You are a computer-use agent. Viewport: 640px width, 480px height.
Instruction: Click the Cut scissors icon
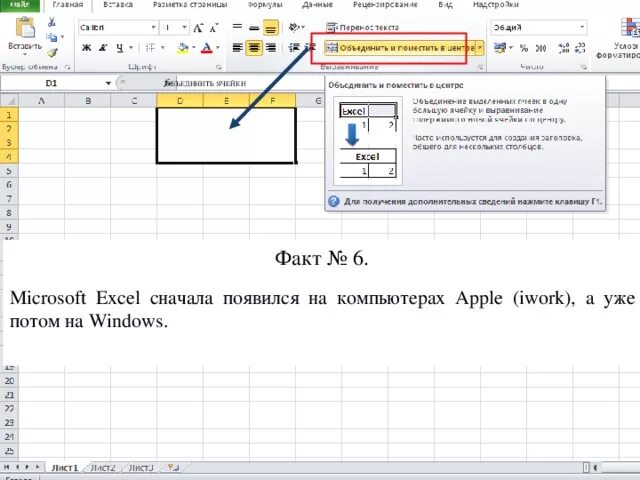52,22
